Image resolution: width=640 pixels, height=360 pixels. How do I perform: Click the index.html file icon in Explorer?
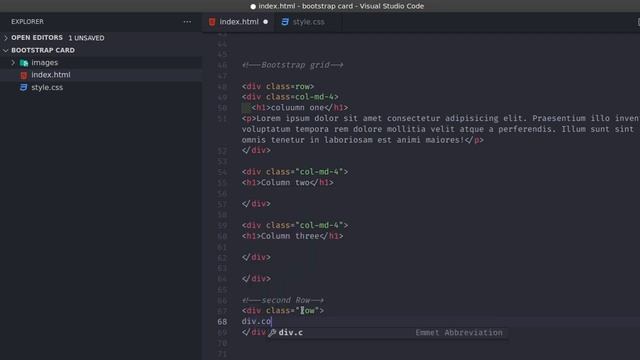coord(24,75)
